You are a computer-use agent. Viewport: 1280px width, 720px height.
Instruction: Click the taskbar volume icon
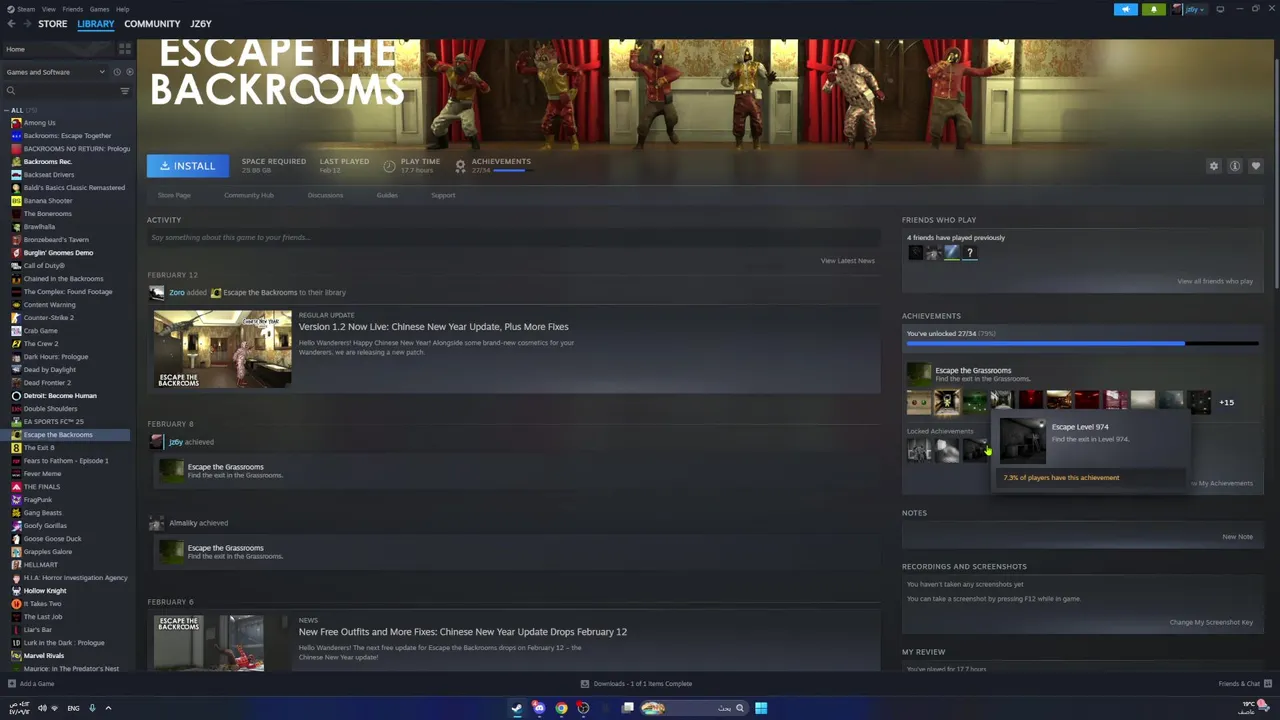(42, 708)
